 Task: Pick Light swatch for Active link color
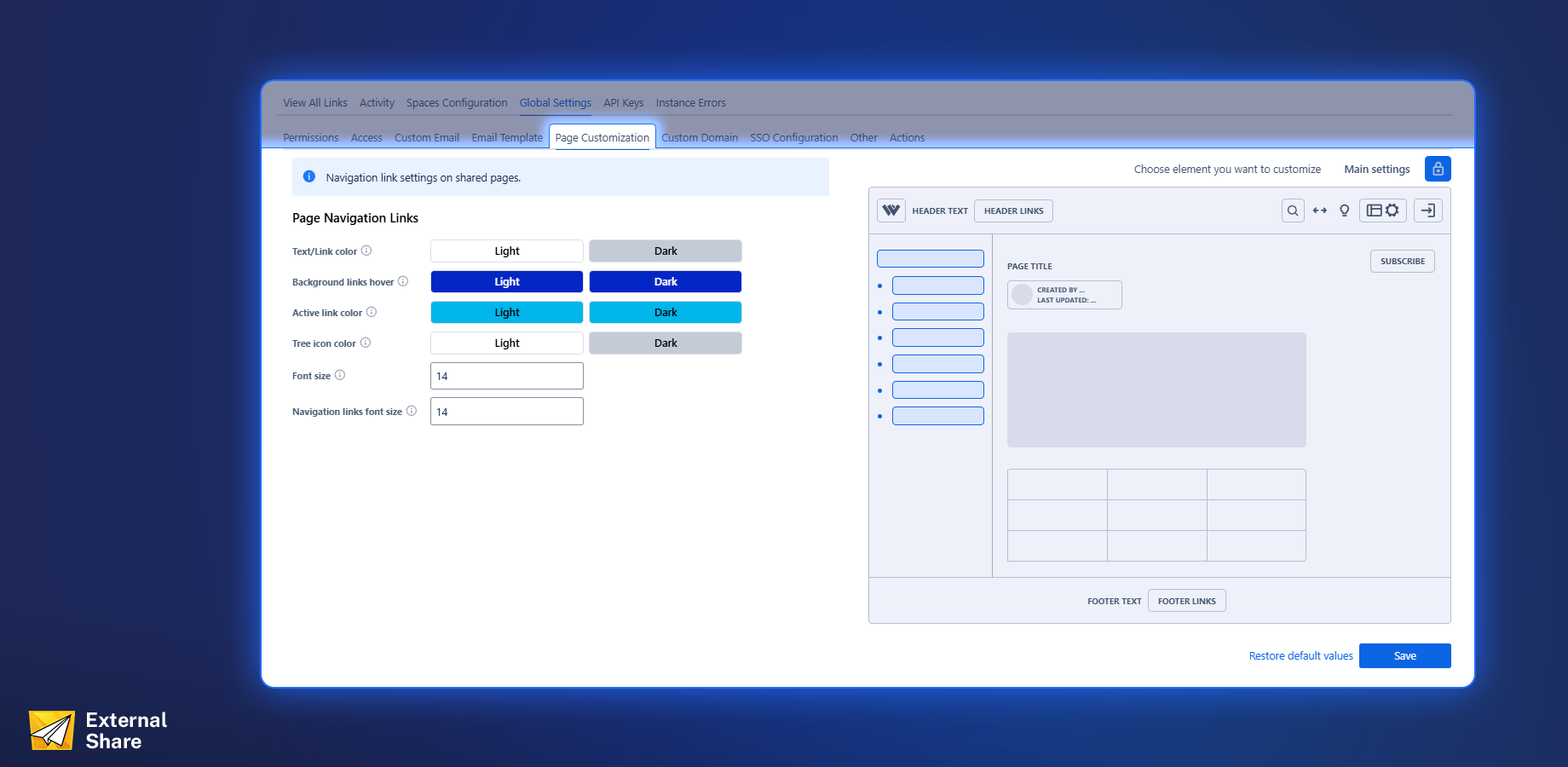[507, 312]
